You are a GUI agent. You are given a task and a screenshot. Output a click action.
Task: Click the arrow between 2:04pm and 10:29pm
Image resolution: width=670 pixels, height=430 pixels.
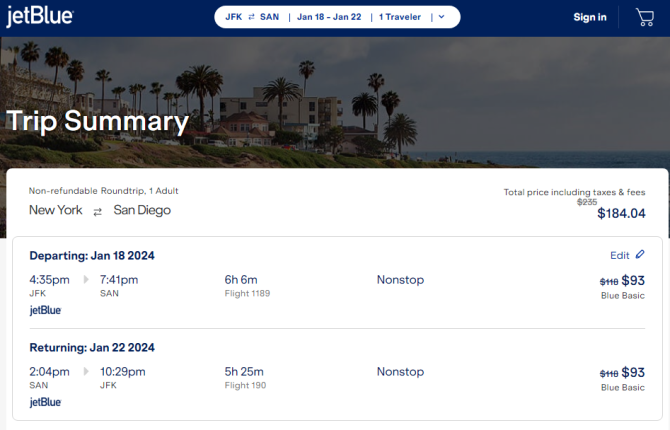86,372
